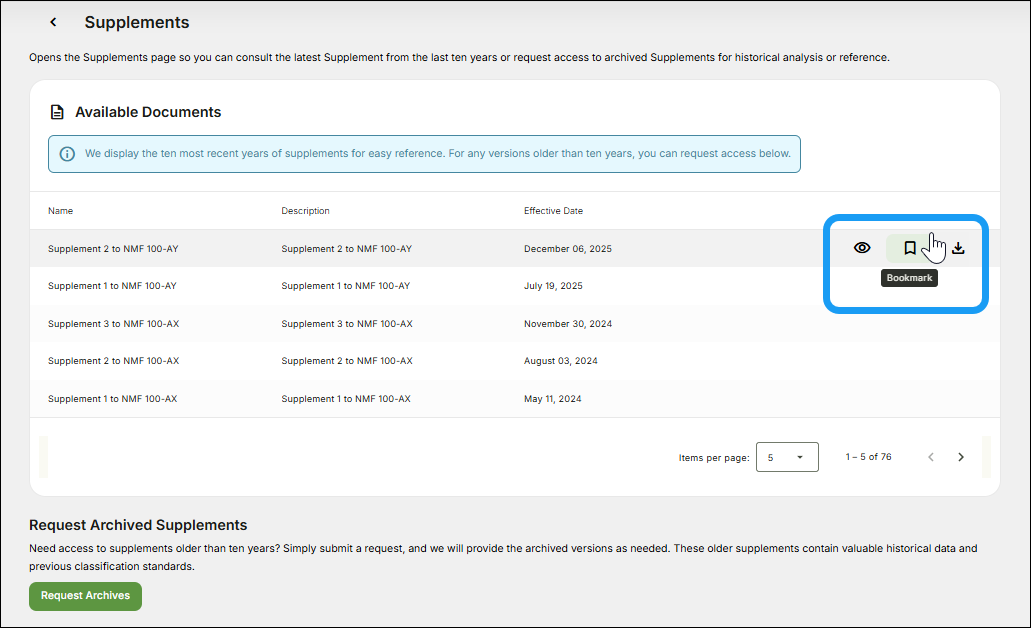This screenshot has height=628, width=1031.
Task: Click the Effective Date column header
Action: pos(553,211)
